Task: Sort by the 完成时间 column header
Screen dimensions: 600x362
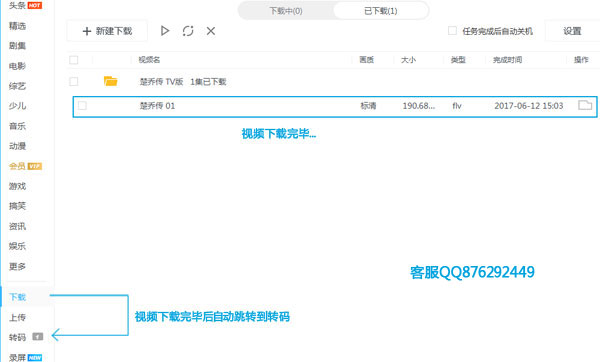Action: point(507,60)
